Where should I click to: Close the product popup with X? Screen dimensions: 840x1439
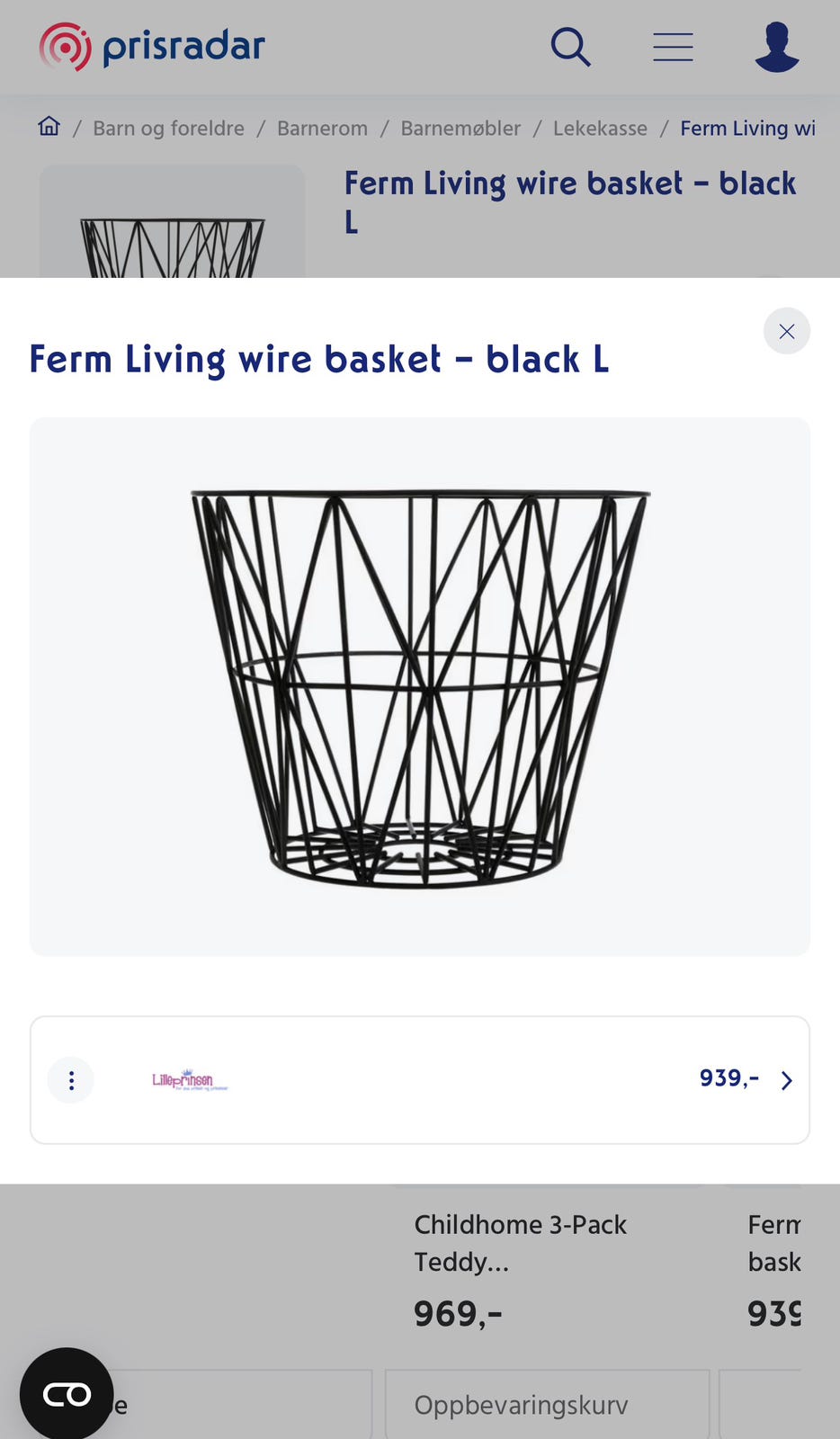787,331
